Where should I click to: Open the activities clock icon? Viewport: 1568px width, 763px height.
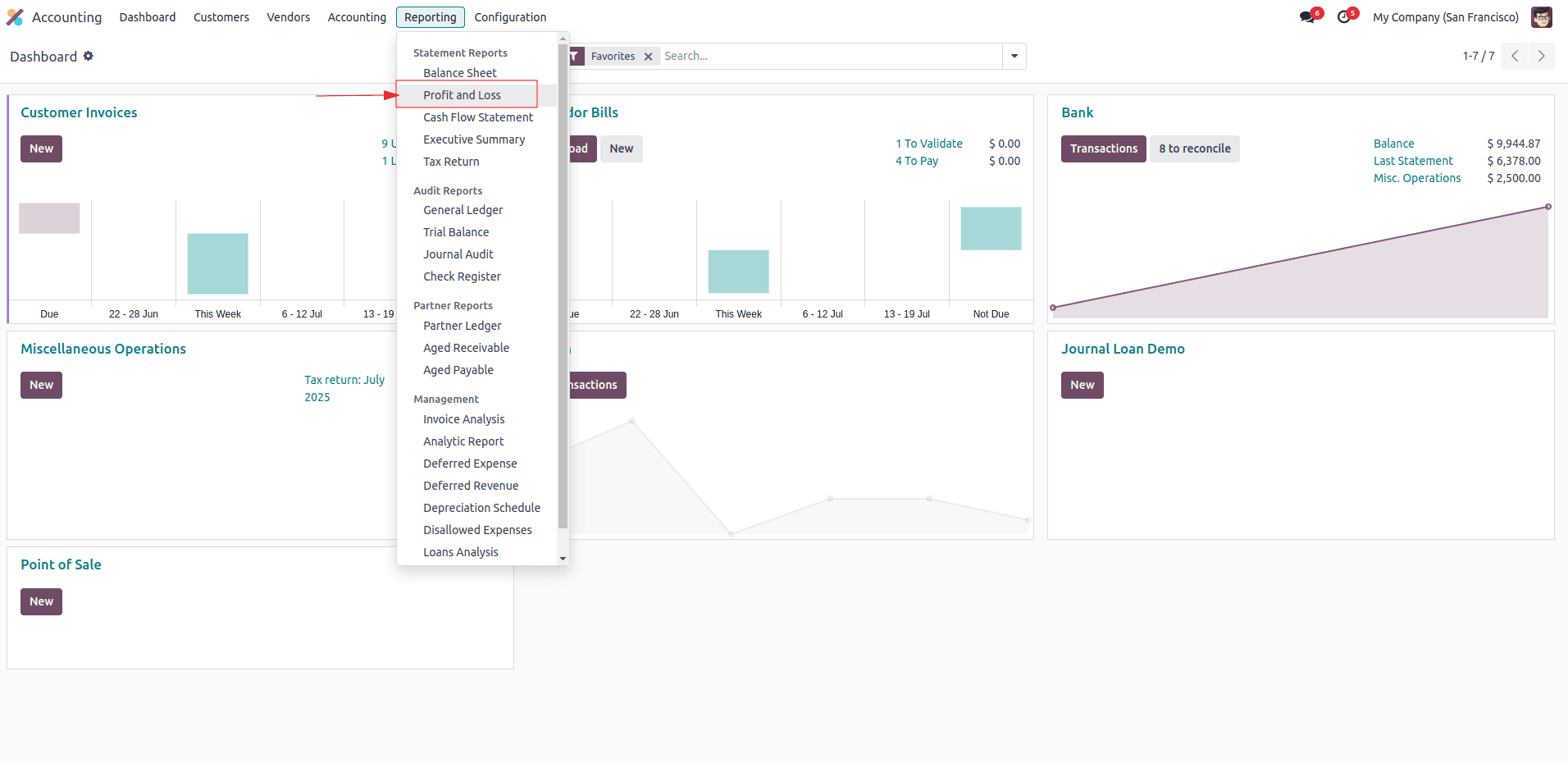point(1343,17)
